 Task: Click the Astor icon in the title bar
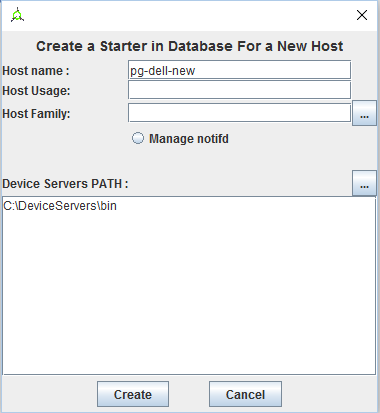click(x=17, y=15)
